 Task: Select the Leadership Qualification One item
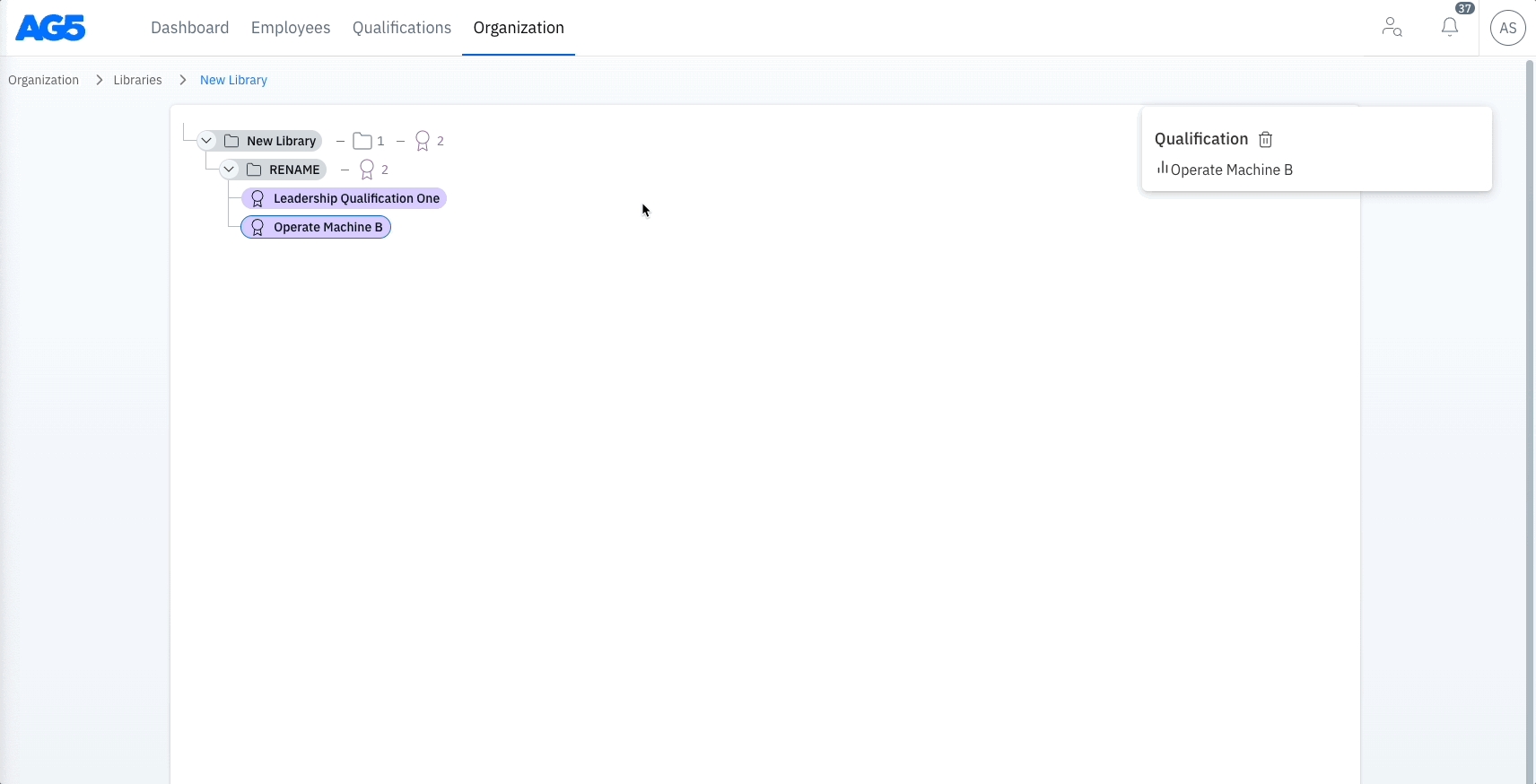pos(355,198)
